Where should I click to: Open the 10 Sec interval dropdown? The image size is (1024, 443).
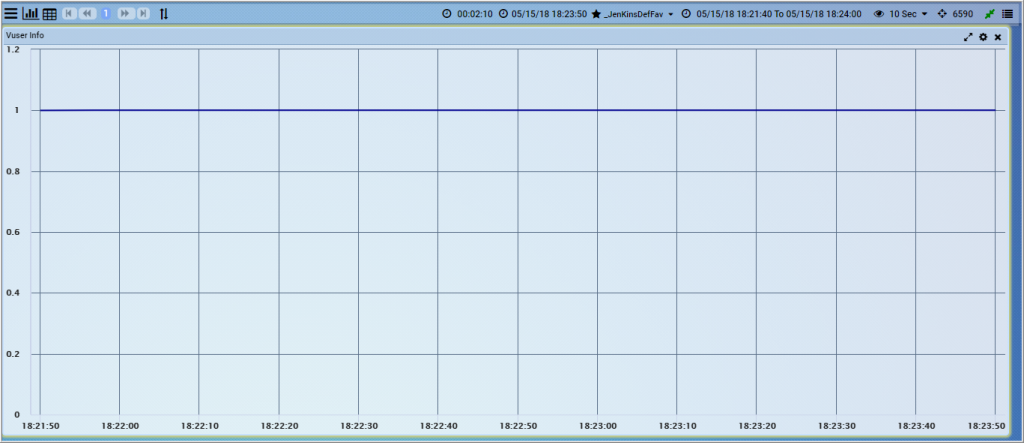(x=908, y=14)
